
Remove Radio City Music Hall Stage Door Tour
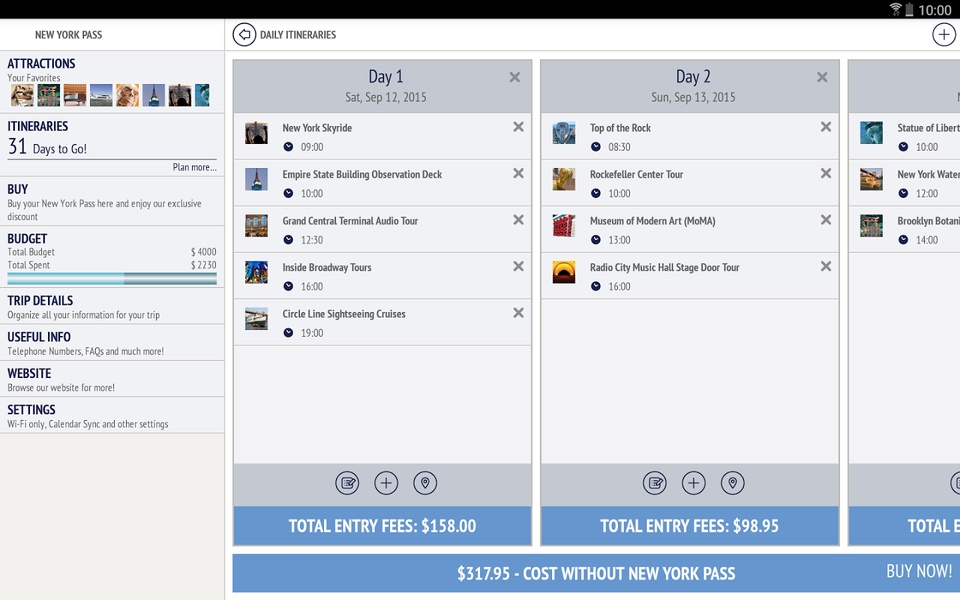826,266
